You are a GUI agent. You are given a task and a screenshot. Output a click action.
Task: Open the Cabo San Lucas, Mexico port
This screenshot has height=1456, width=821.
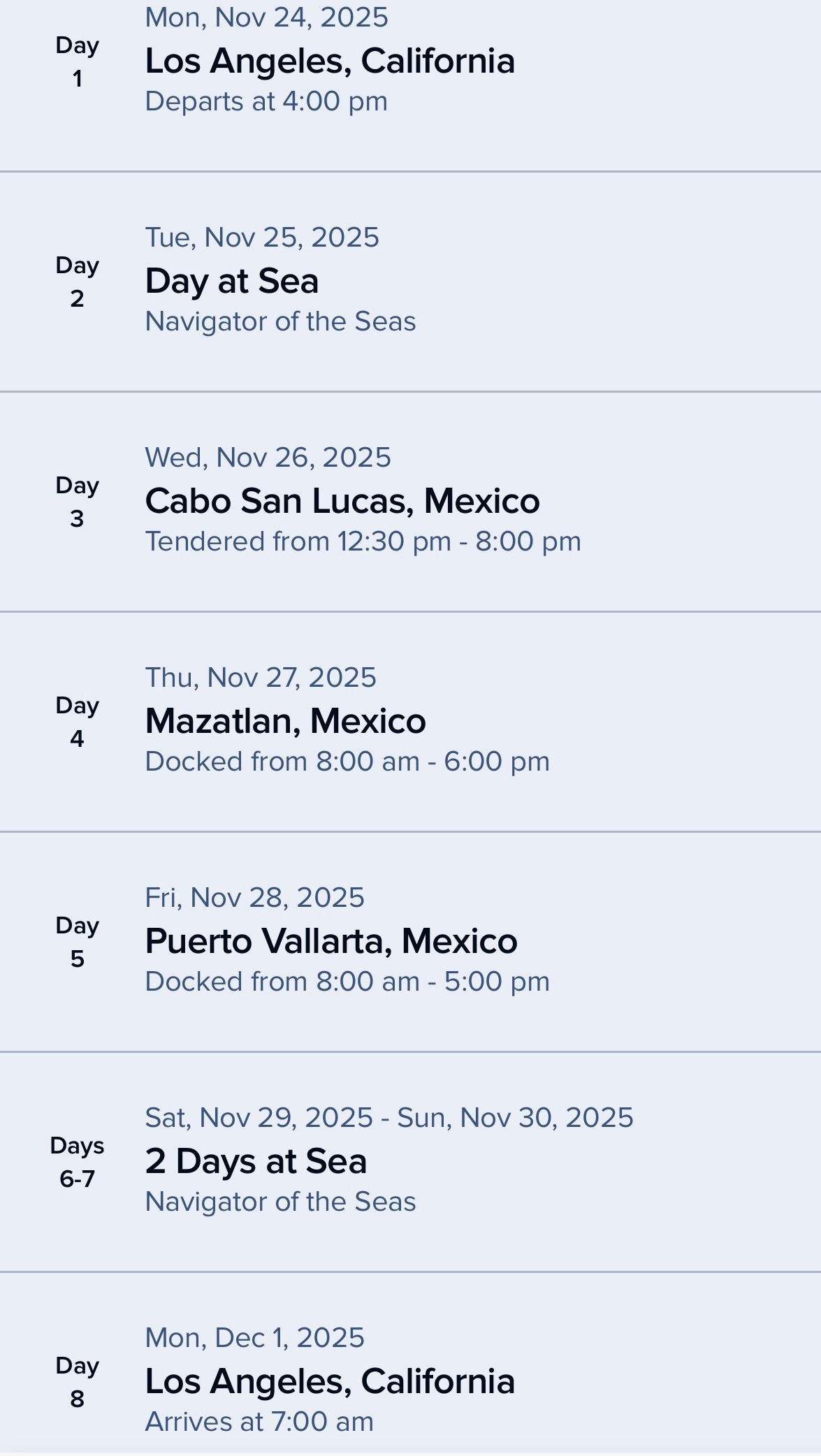pyautogui.click(x=342, y=501)
